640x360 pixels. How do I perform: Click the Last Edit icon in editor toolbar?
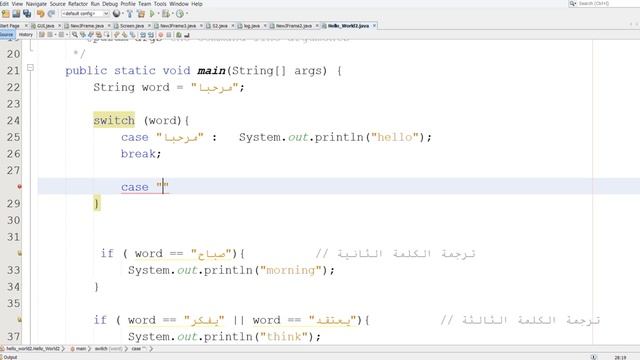pos(42,35)
